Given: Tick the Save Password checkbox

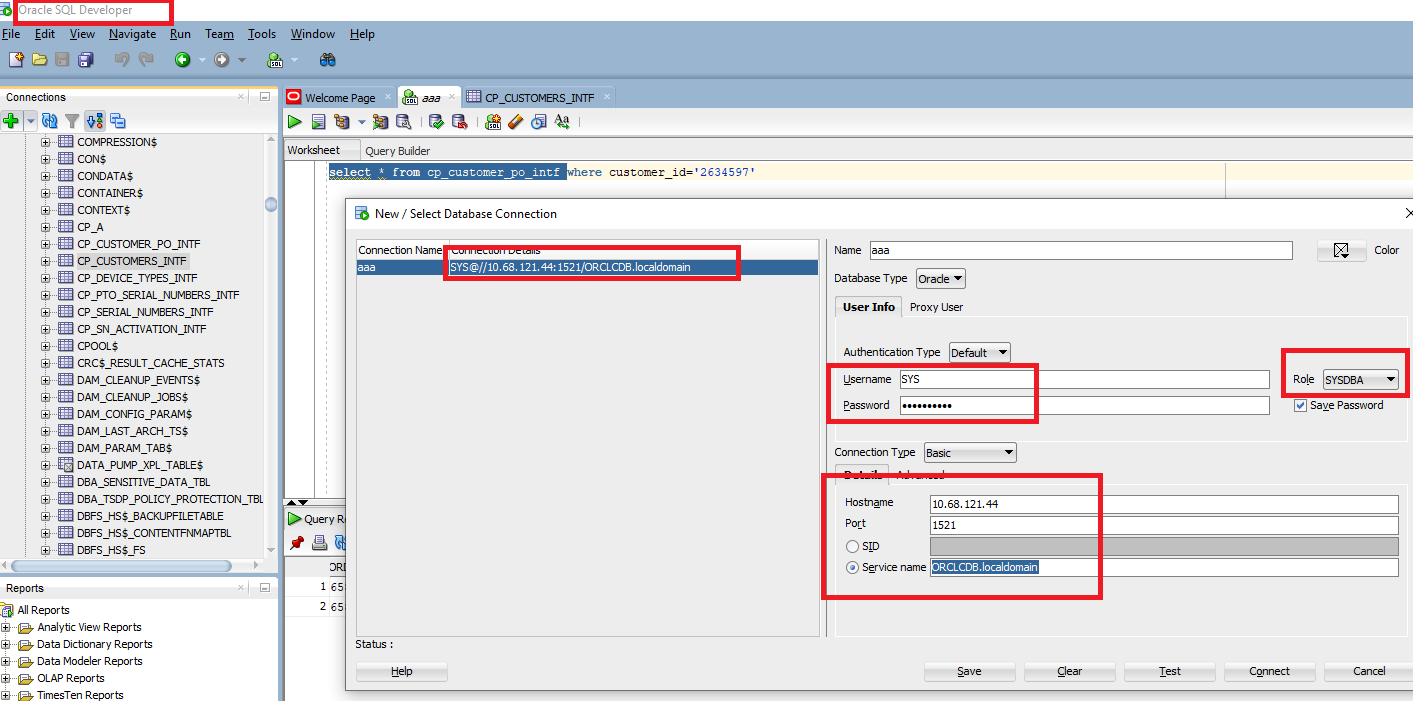Looking at the screenshot, I should [x=1300, y=405].
